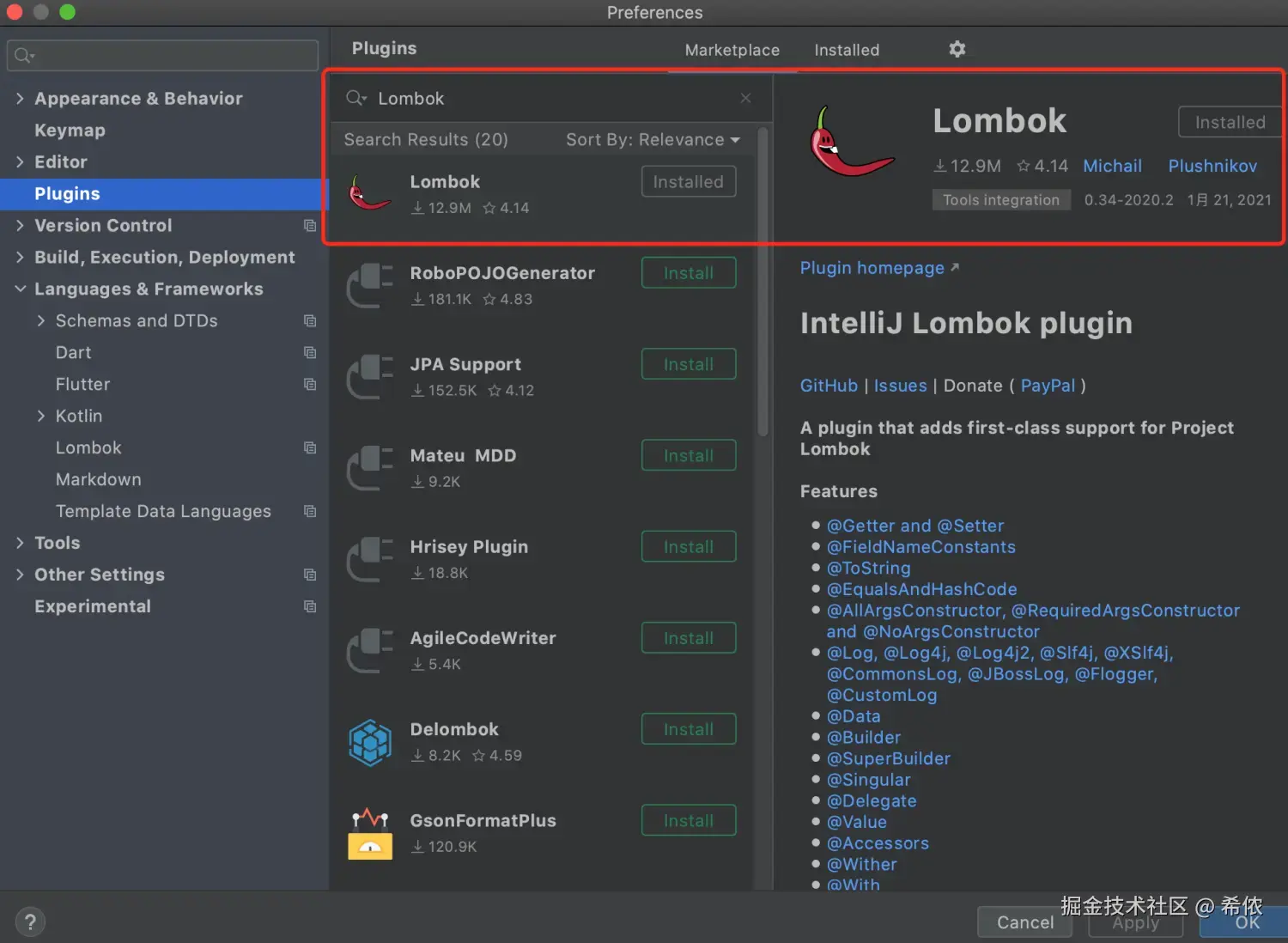
Task: Open the Michail author link
Action: 1112,166
